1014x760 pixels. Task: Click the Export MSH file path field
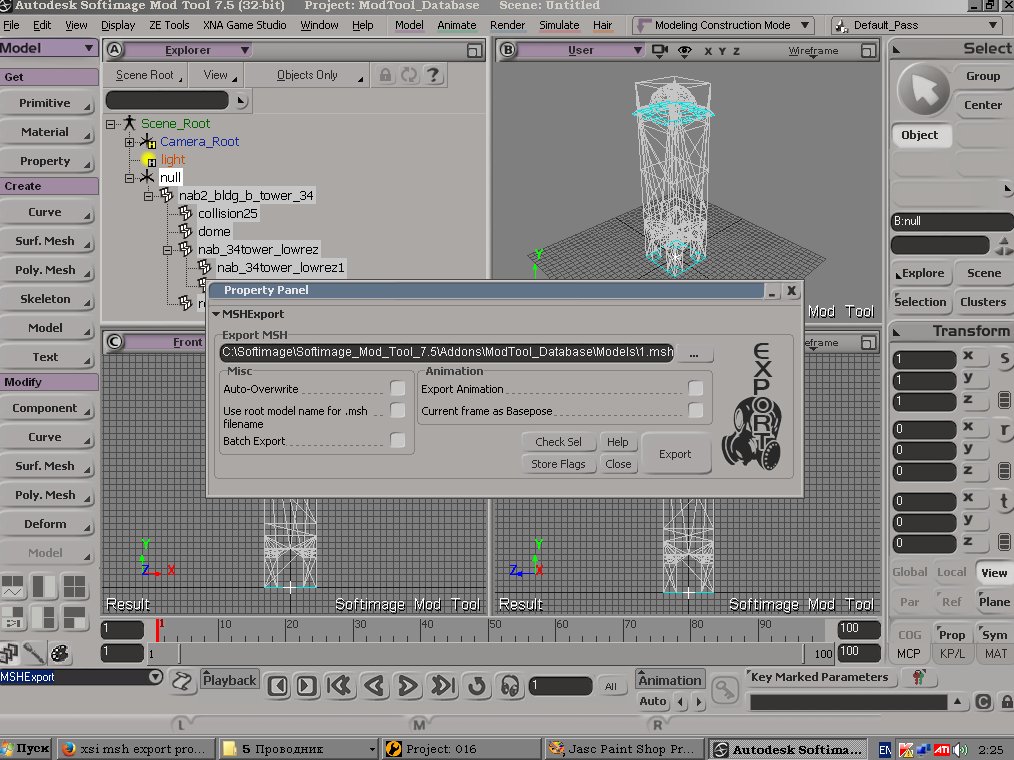(x=447, y=353)
